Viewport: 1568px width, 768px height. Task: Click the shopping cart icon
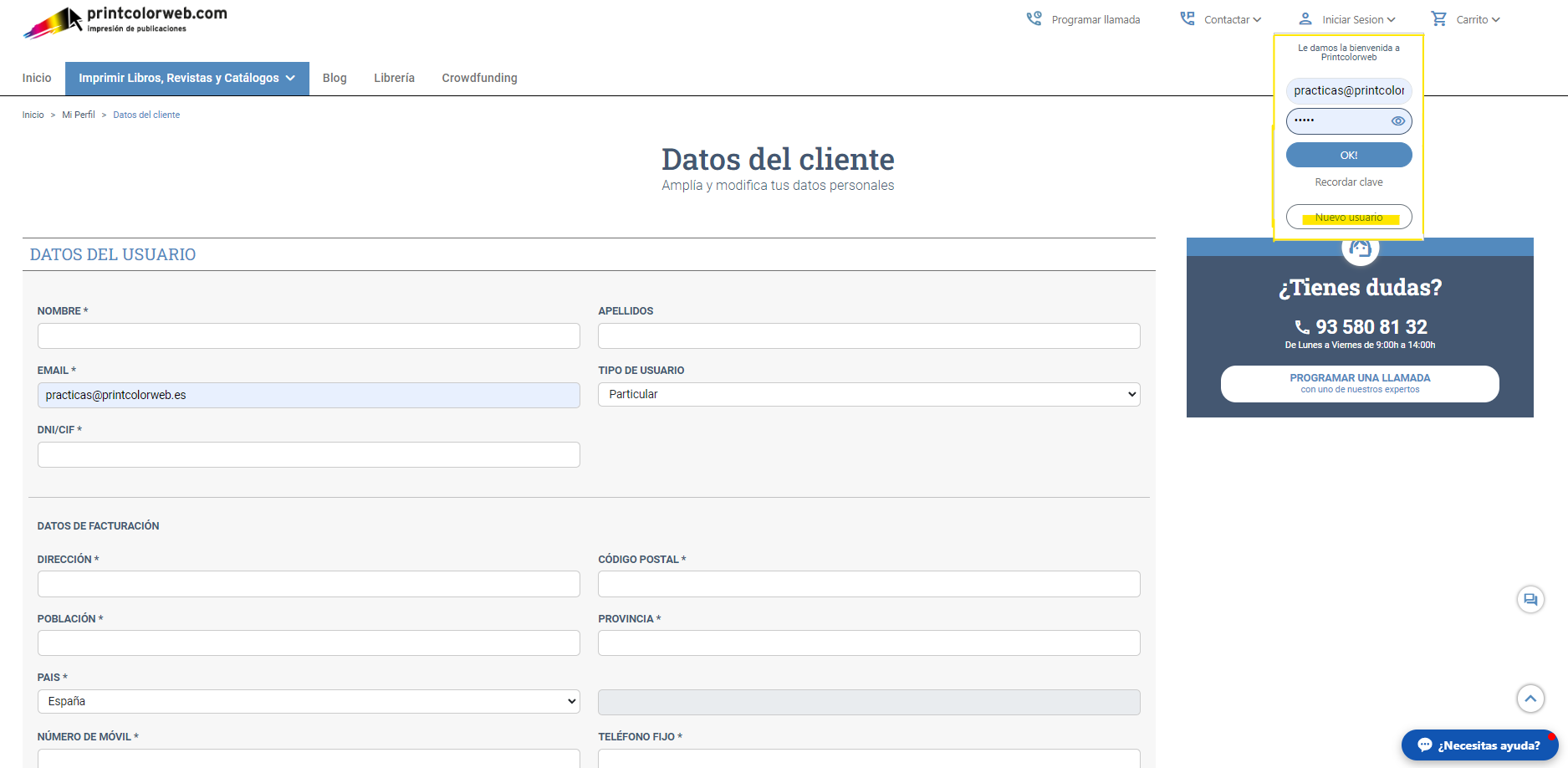[x=1439, y=18]
